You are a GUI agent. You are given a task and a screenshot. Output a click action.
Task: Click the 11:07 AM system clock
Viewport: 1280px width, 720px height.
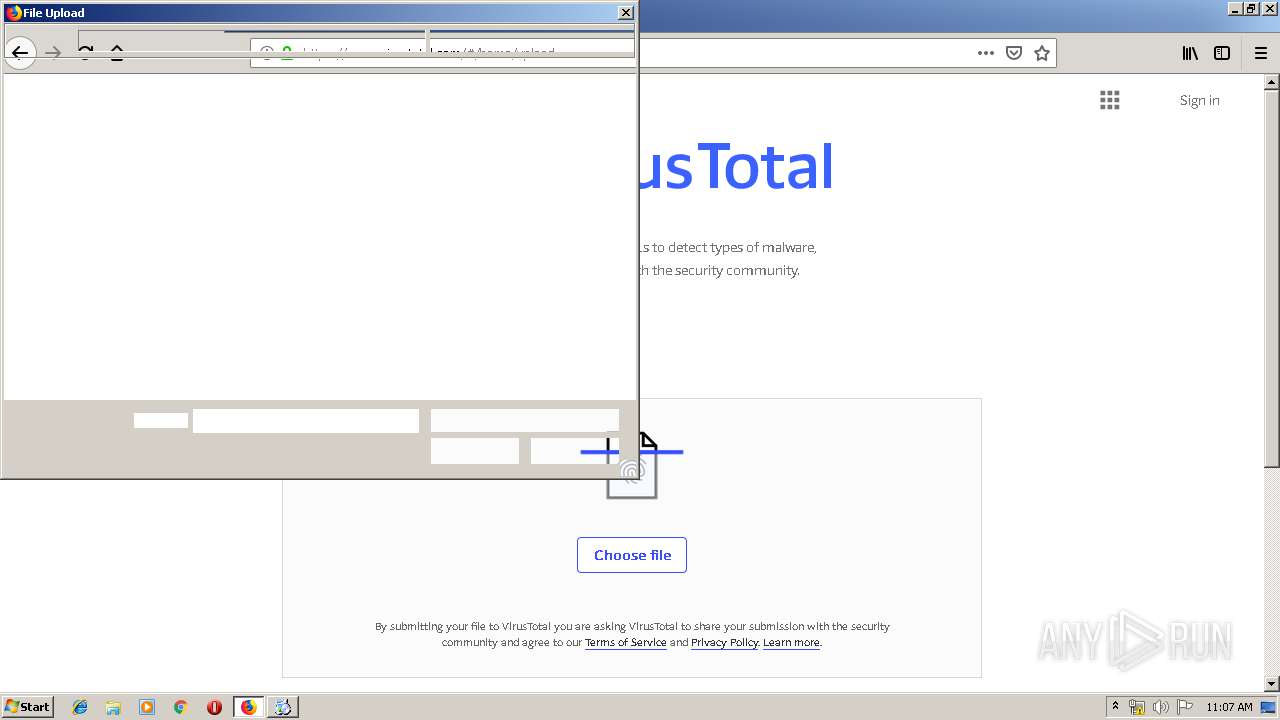click(x=1229, y=707)
